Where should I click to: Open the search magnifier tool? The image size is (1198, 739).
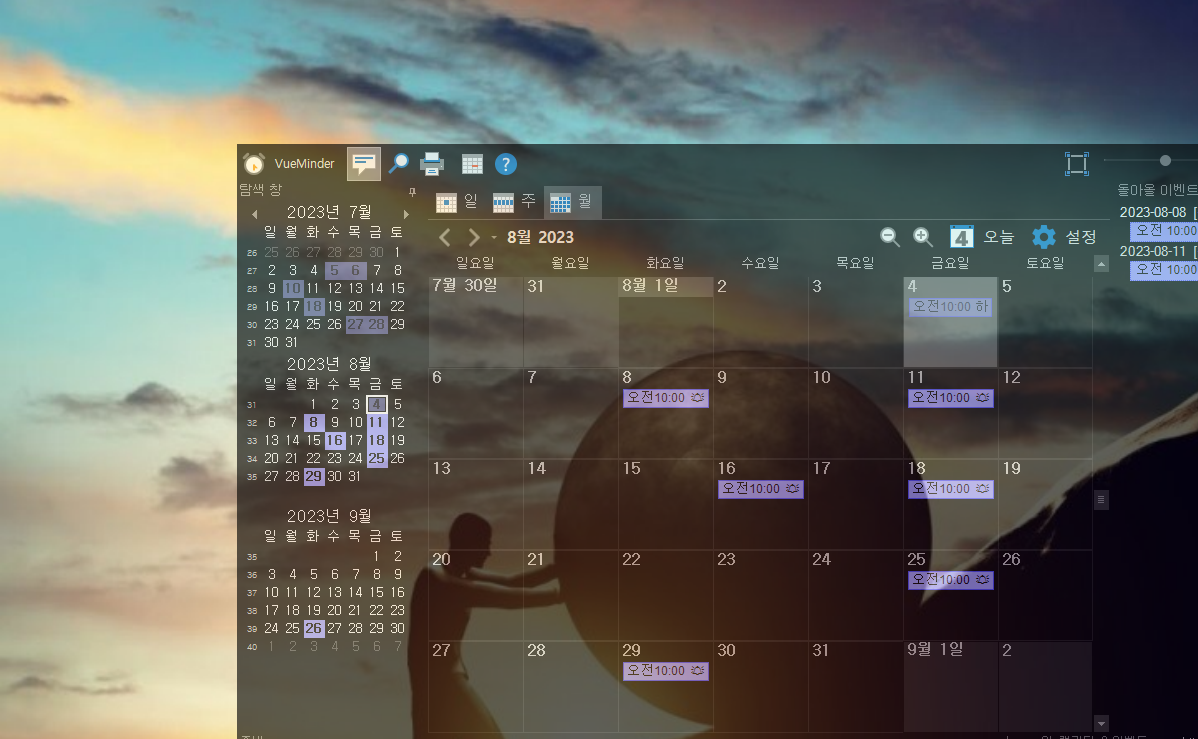(x=399, y=164)
